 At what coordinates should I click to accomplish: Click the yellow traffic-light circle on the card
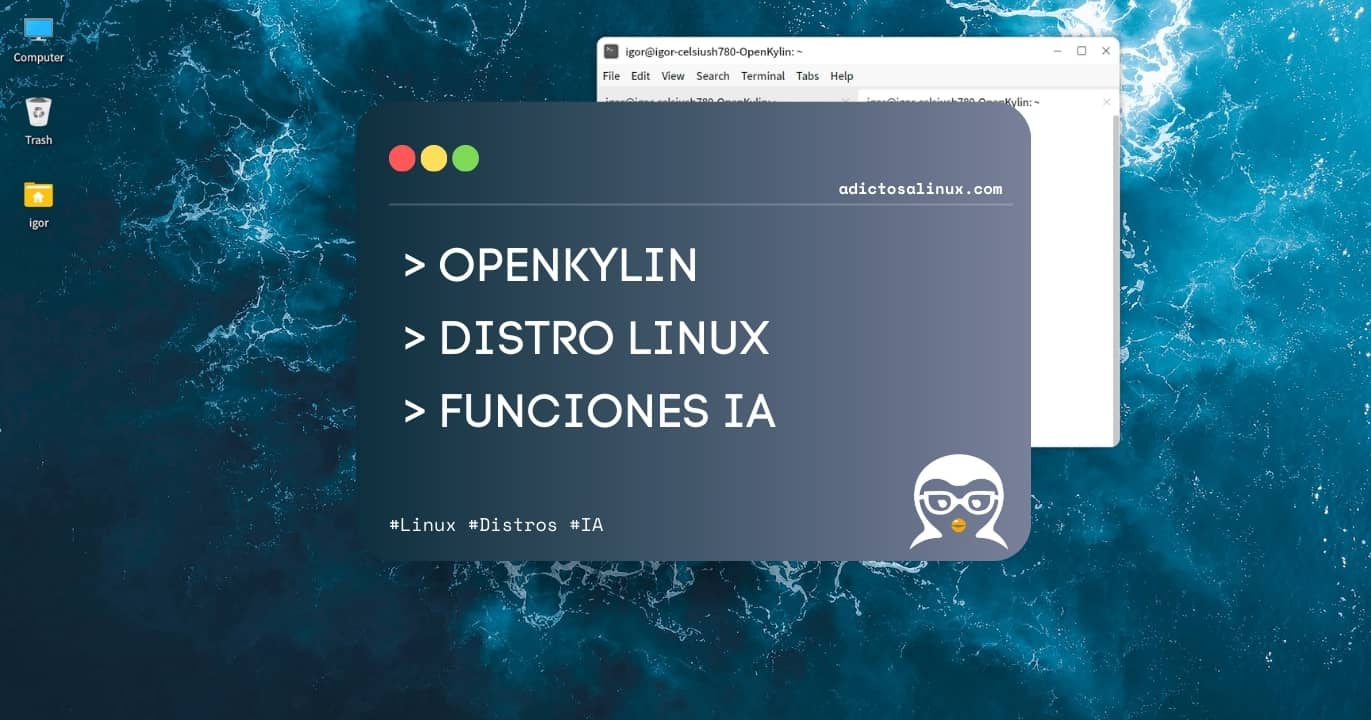pyautogui.click(x=433, y=158)
